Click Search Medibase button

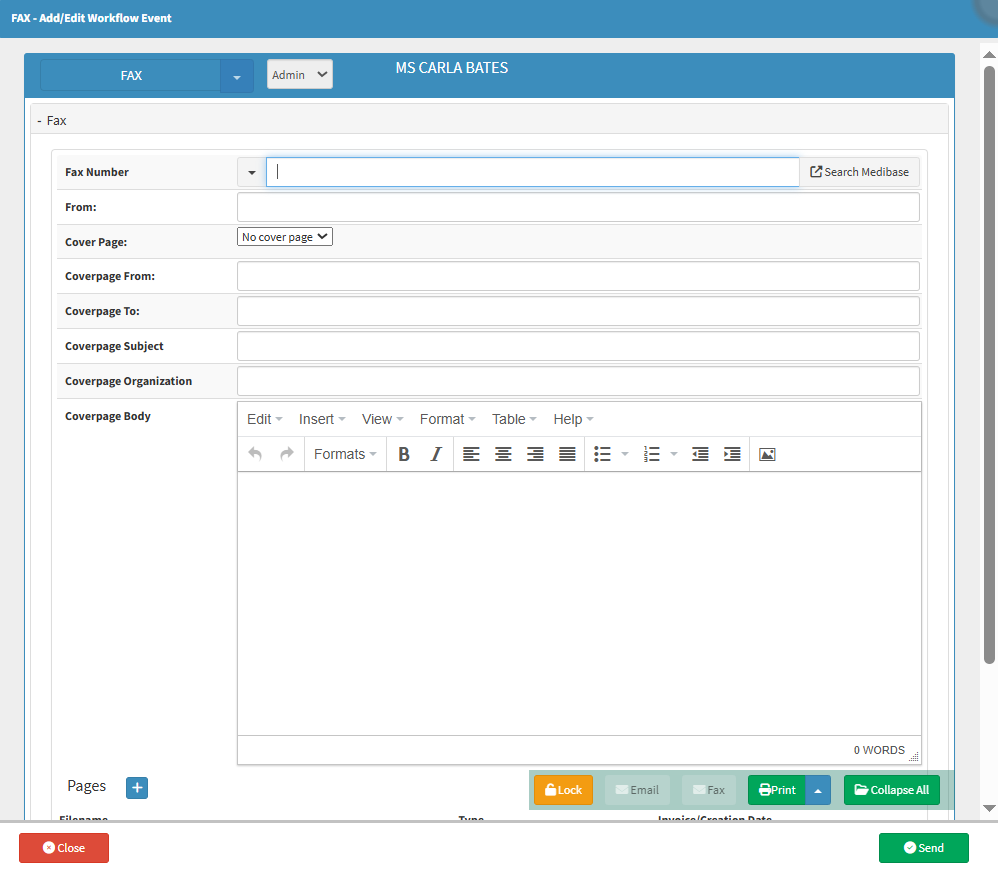pos(859,172)
